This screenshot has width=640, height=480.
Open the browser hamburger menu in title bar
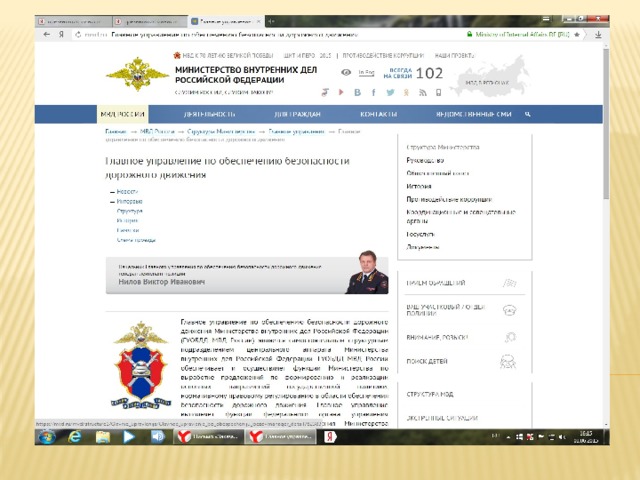pyautogui.click(x=546, y=19)
